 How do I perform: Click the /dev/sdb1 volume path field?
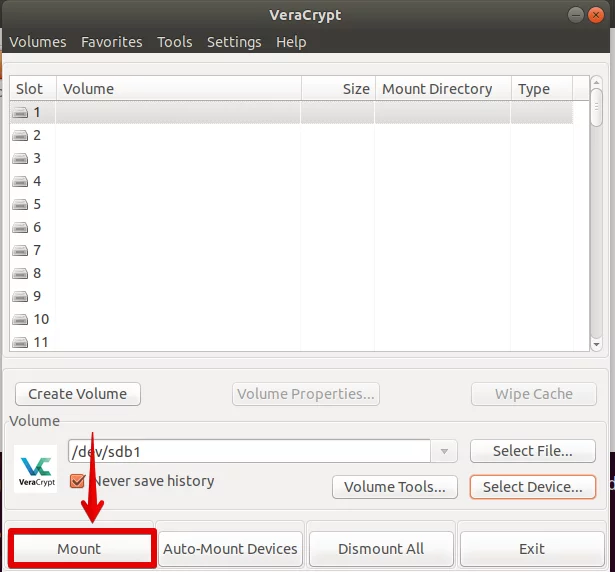249,451
